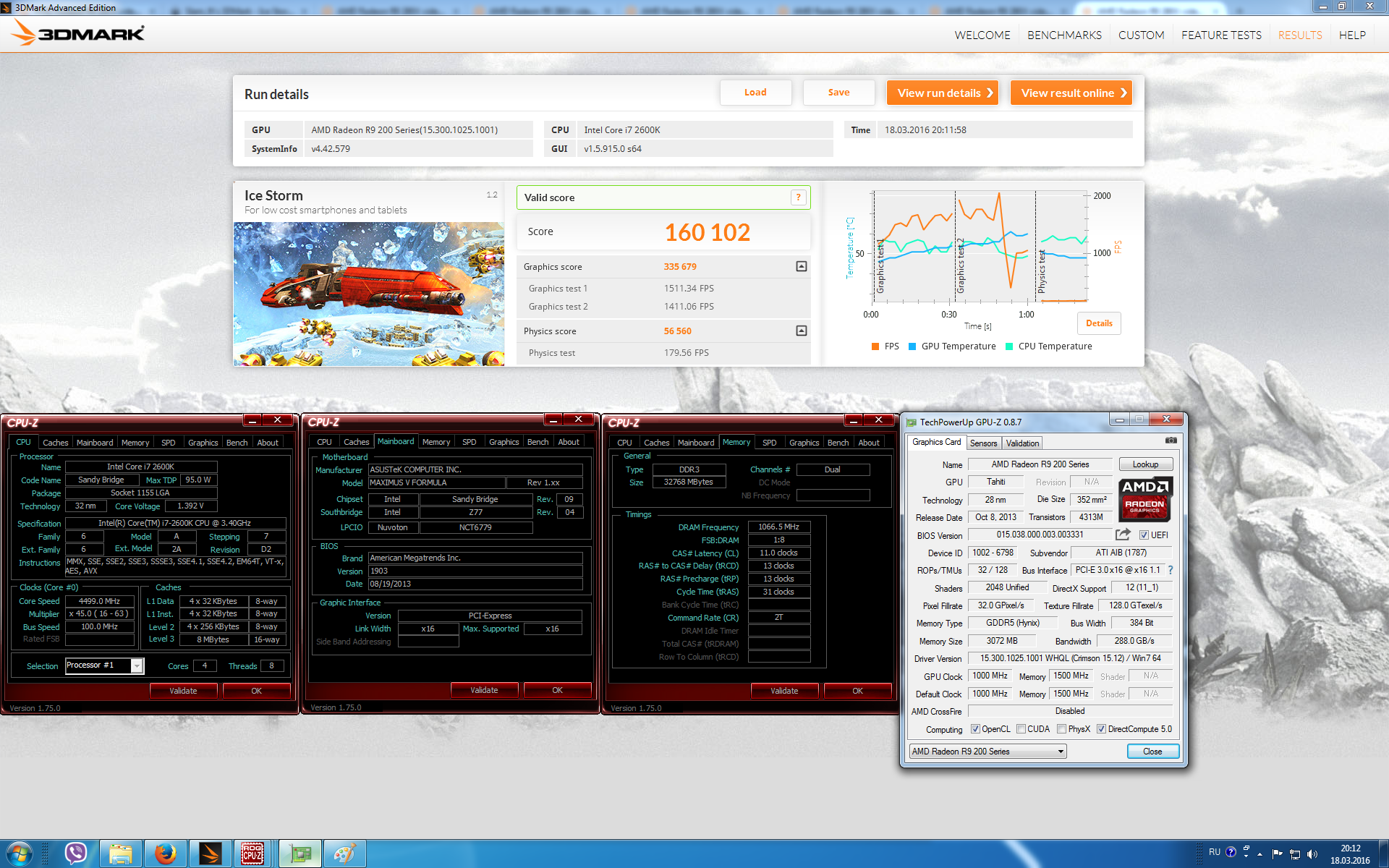
Task: Toggle the UEFI checkbox in GPU-Z
Action: tap(1144, 535)
